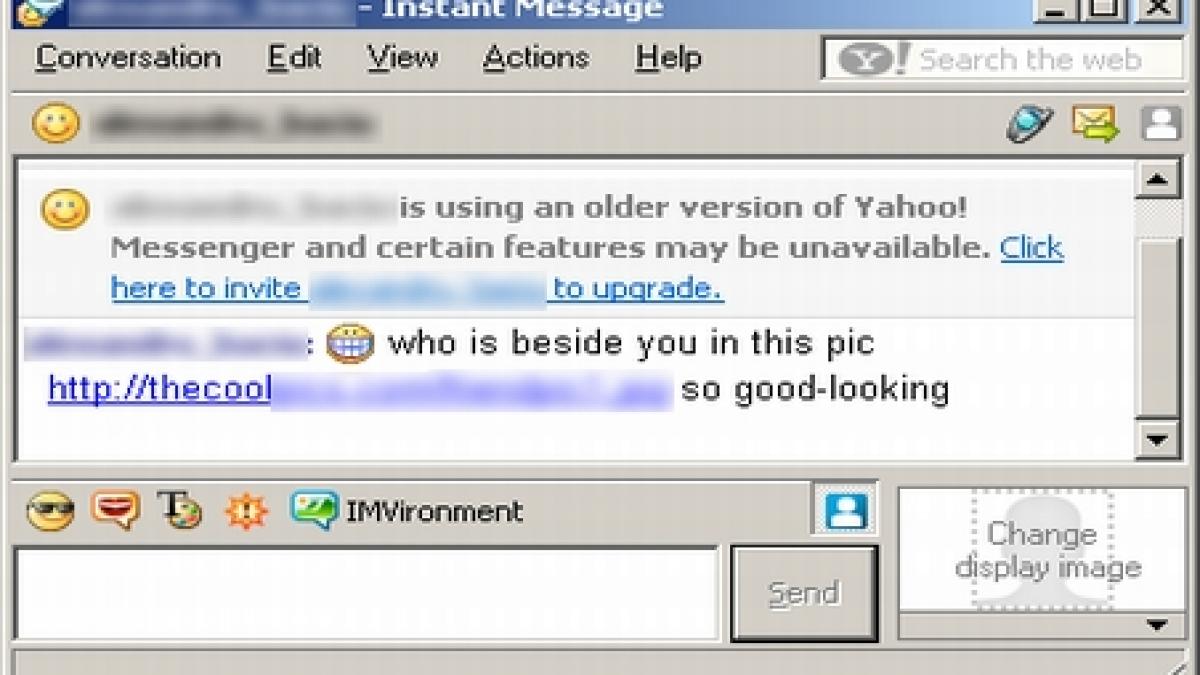
Task: Open the Conversation menu
Action: 128,58
